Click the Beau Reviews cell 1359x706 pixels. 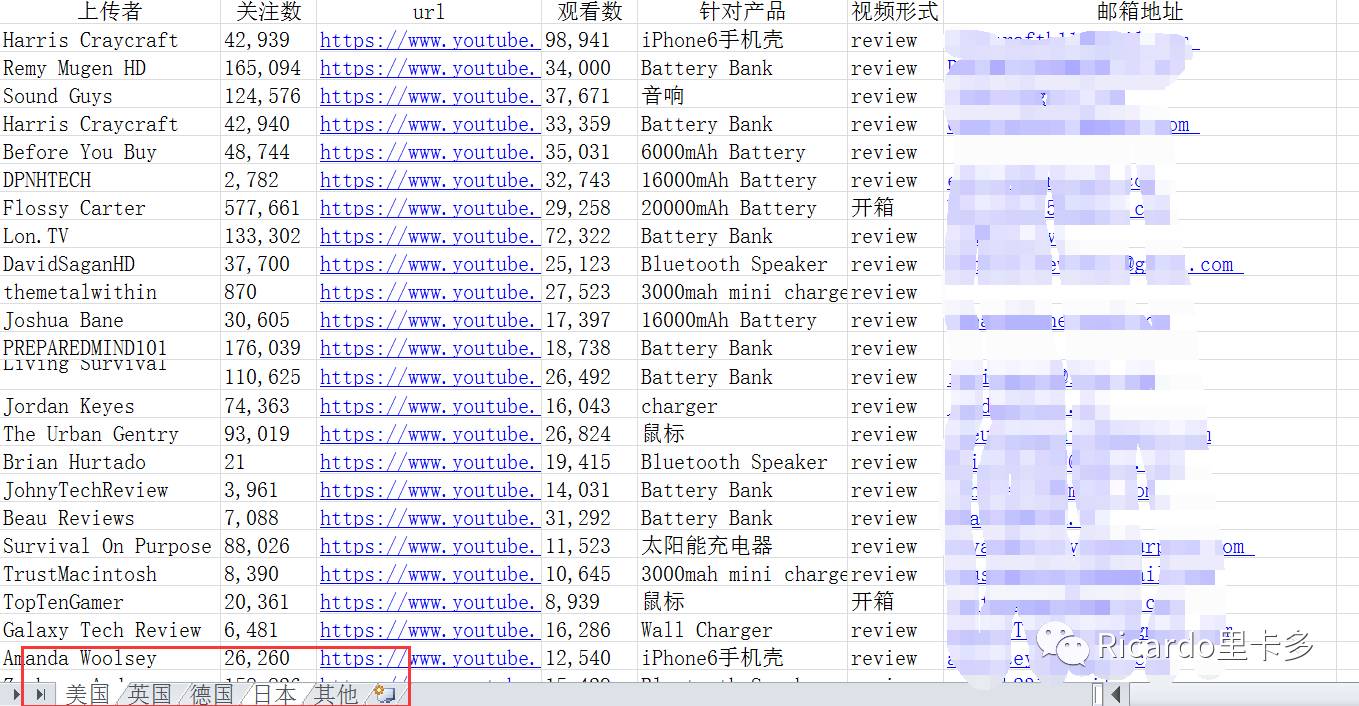[110, 518]
